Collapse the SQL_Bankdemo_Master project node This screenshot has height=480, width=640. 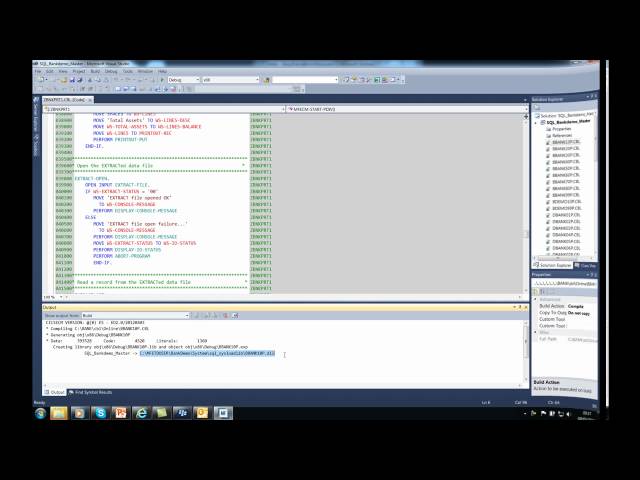[x=536, y=122]
